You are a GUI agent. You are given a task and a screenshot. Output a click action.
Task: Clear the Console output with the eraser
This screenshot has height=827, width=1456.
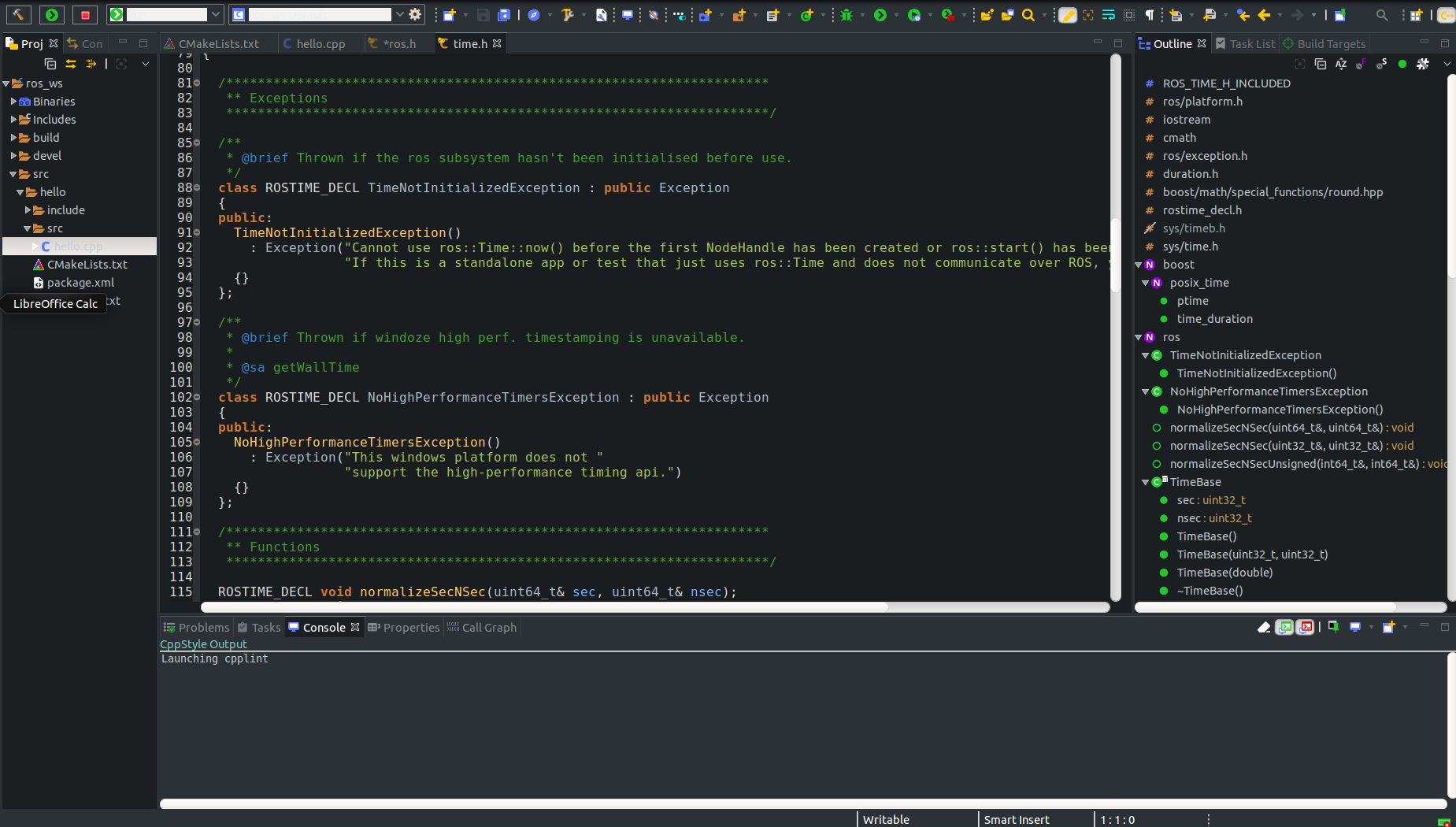pos(1265,627)
